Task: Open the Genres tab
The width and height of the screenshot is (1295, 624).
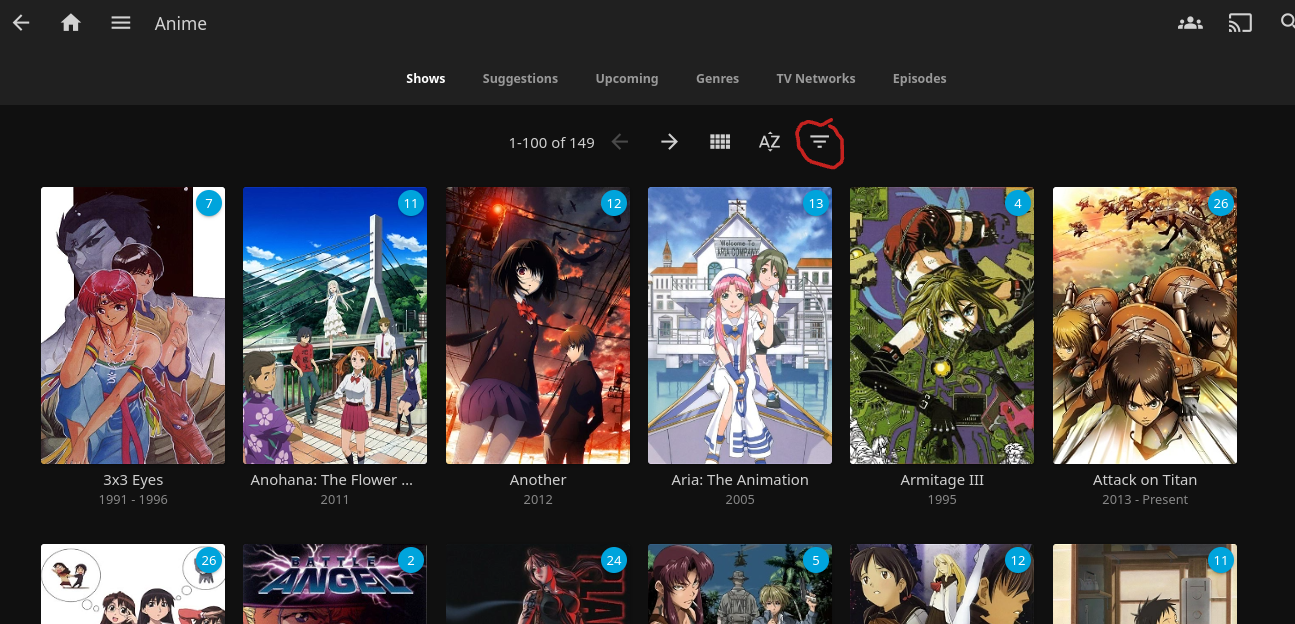Action: 717,78
